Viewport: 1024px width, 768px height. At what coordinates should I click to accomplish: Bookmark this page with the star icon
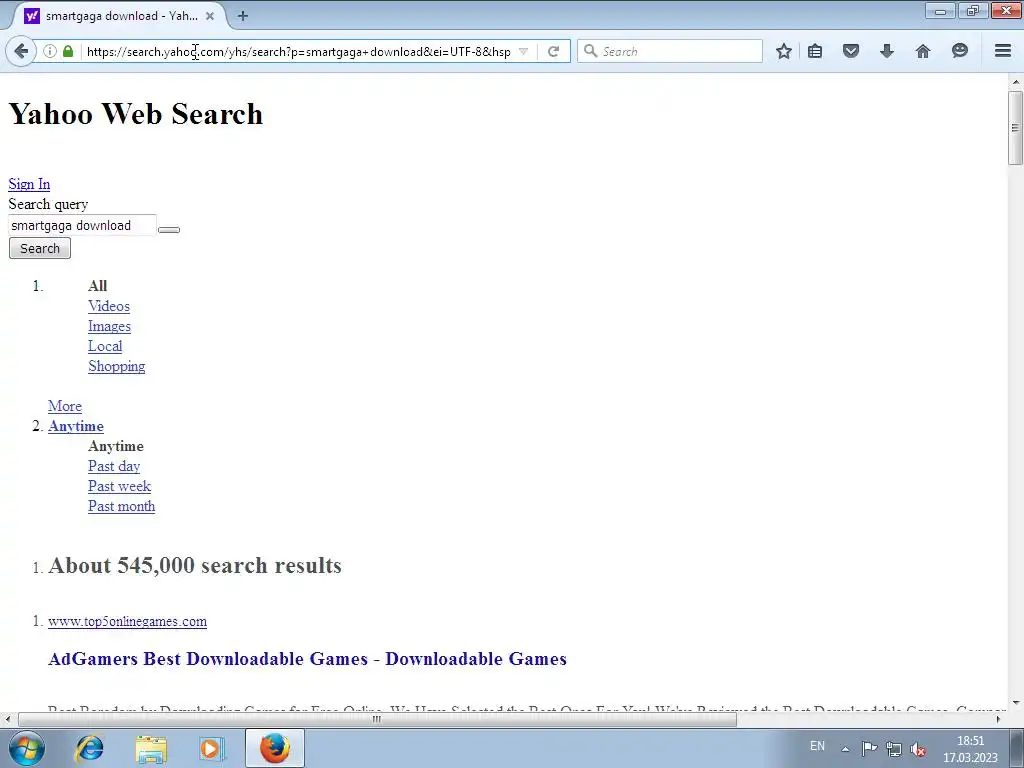784,51
